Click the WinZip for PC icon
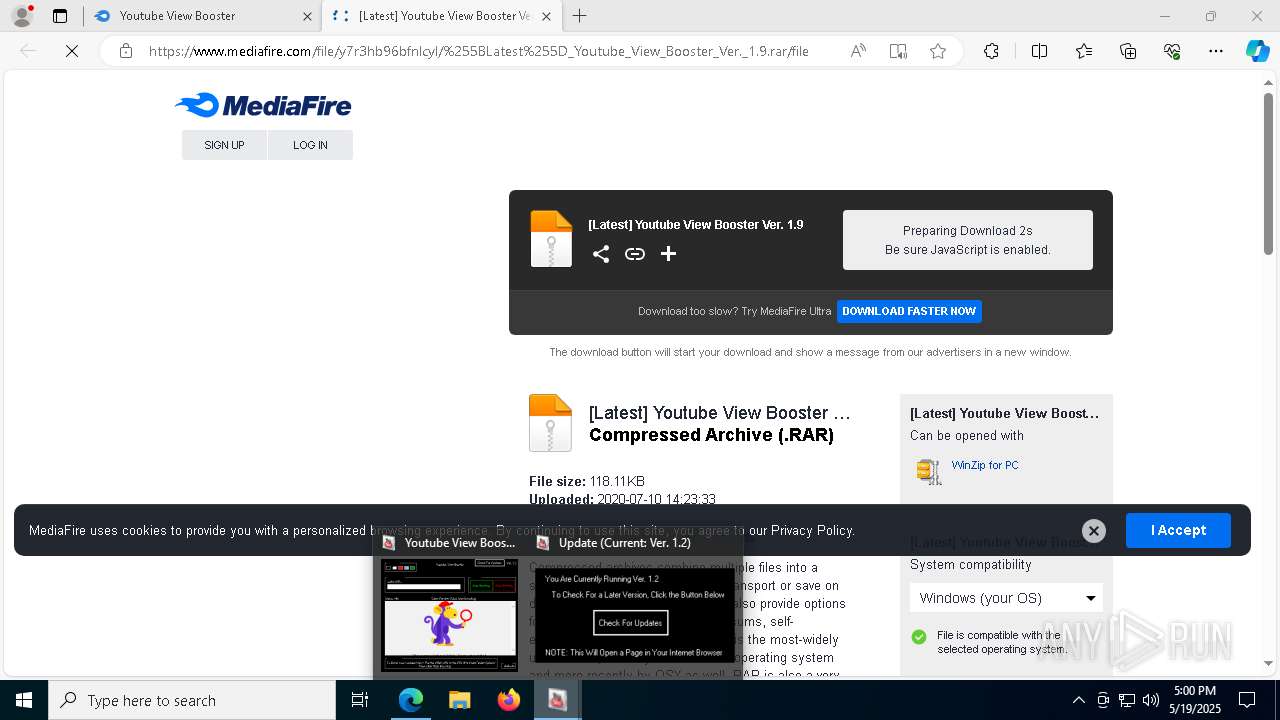This screenshot has height=720, width=1280. [x=929, y=471]
